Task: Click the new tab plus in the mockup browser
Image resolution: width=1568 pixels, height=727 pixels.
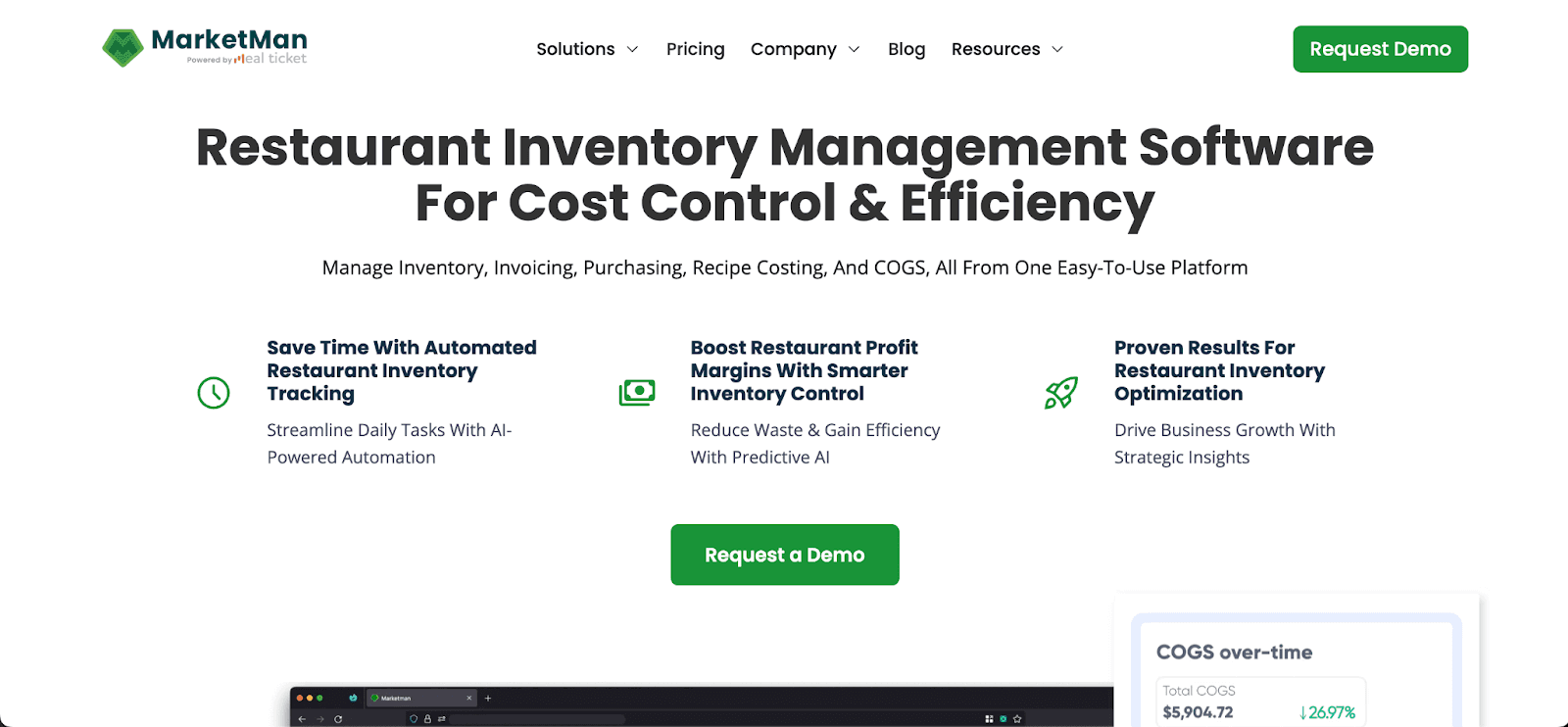Action: point(488,699)
